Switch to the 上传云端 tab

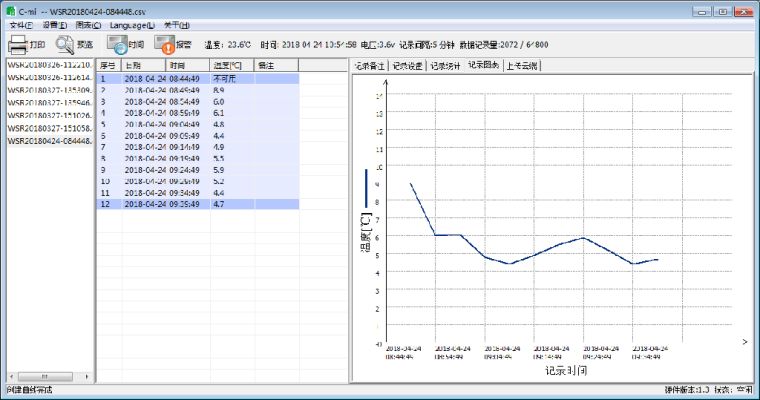coord(522,65)
